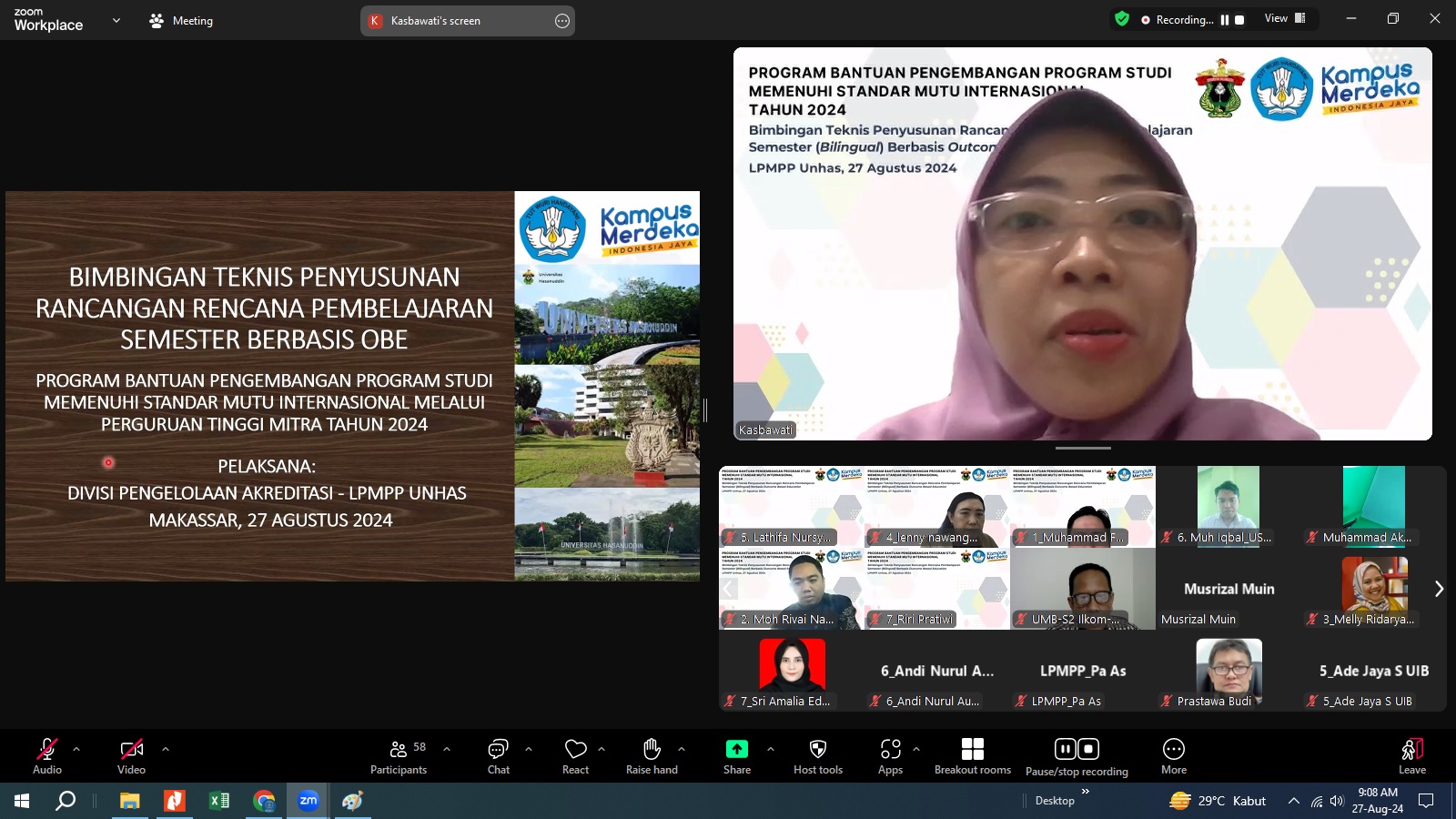Select Musrizal Muin's video thumbnail

point(1228,589)
